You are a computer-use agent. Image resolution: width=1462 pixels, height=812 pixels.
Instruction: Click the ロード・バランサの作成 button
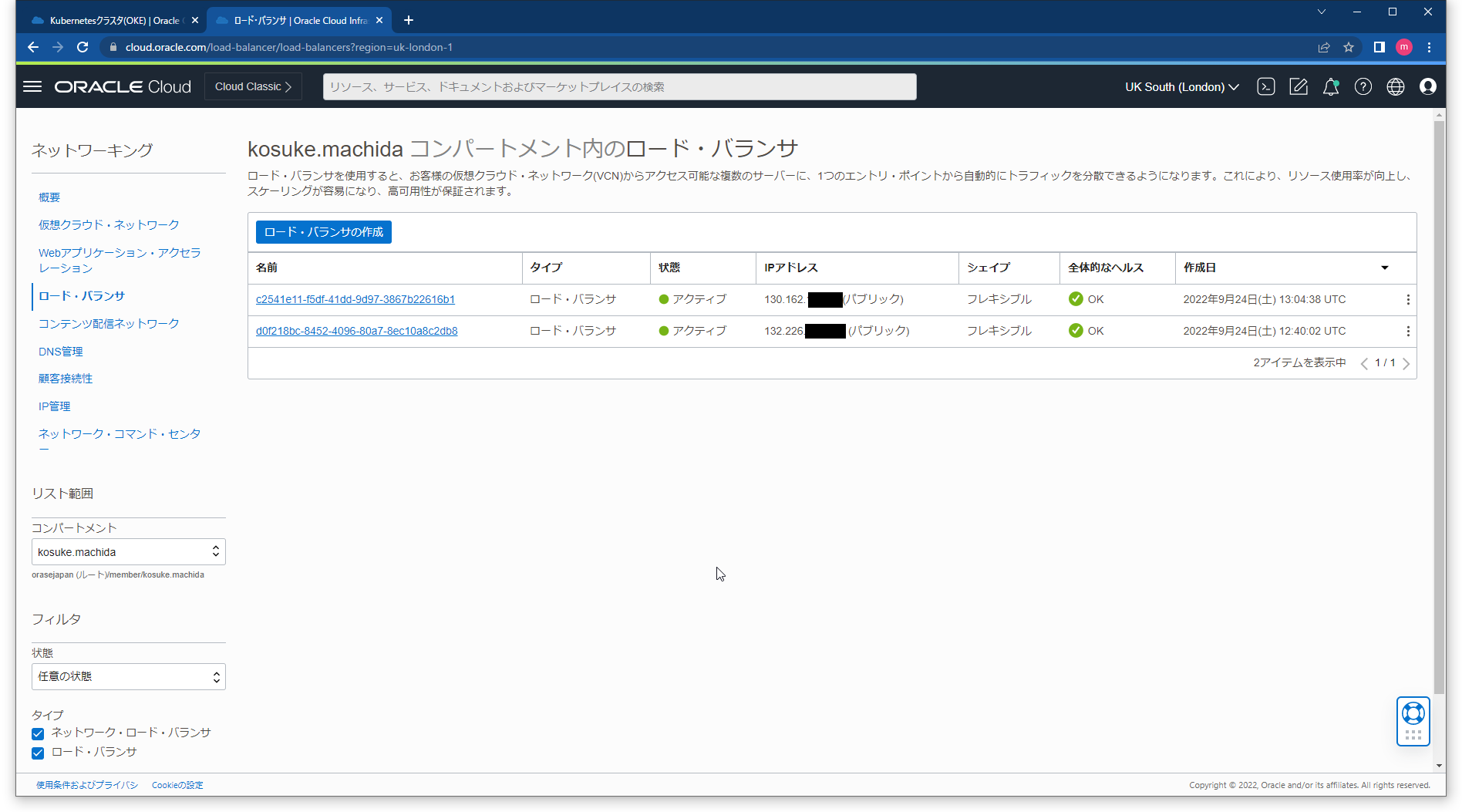[x=323, y=231]
